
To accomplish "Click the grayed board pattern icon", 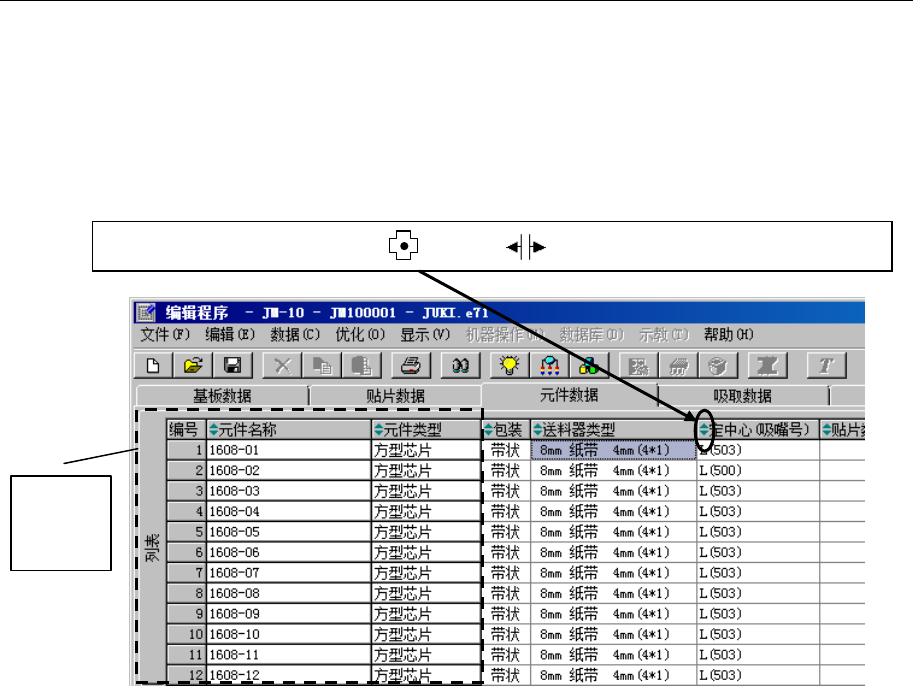I will [639, 366].
